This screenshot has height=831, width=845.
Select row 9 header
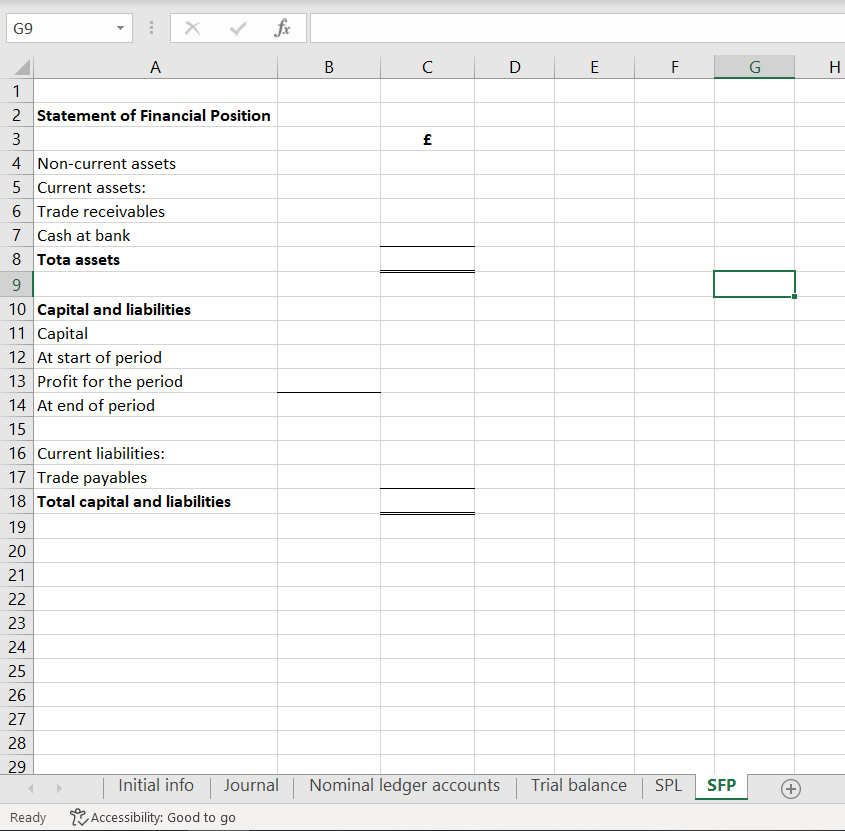coord(16,285)
